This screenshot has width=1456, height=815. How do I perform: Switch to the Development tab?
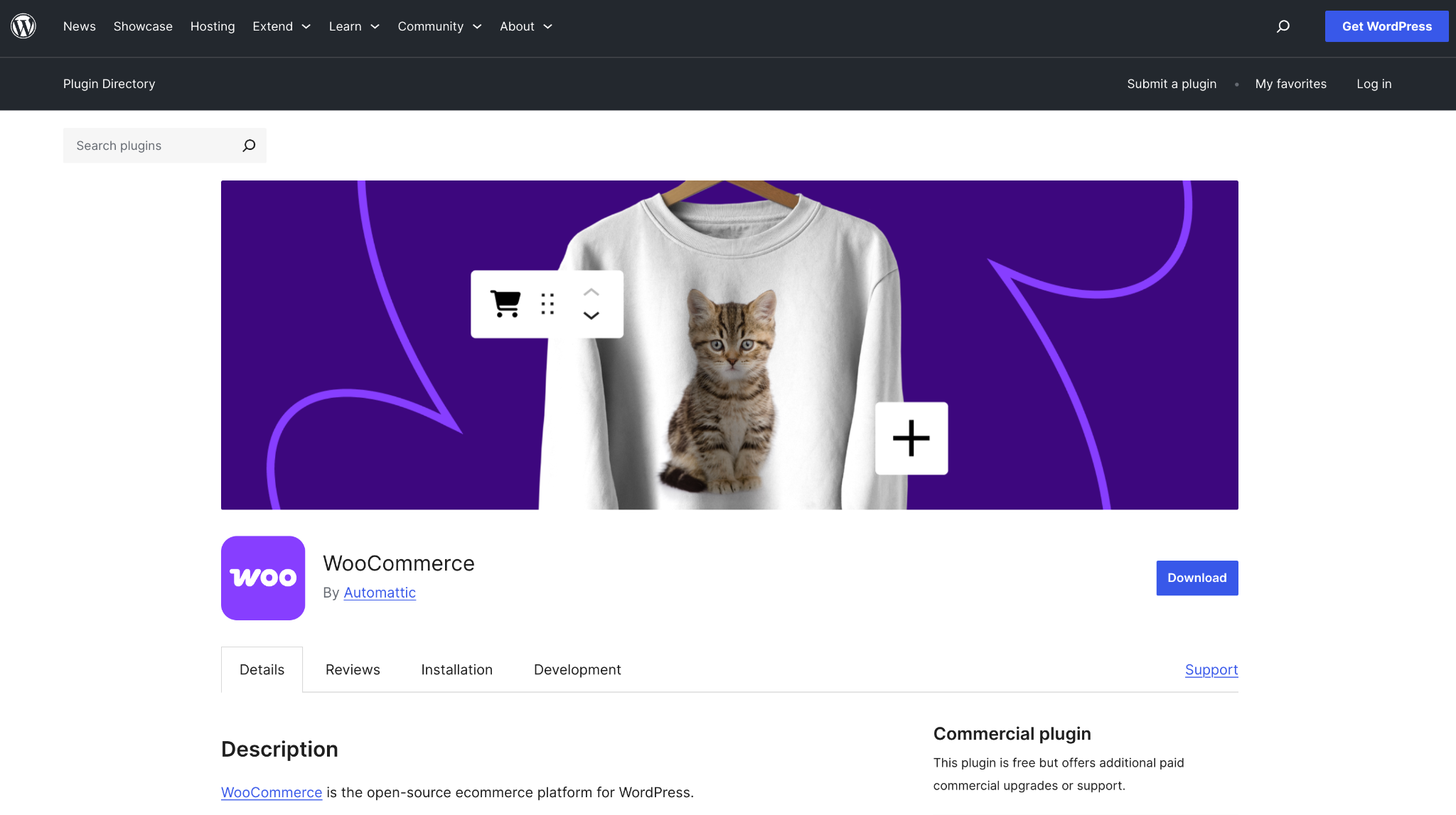pos(577,669)
